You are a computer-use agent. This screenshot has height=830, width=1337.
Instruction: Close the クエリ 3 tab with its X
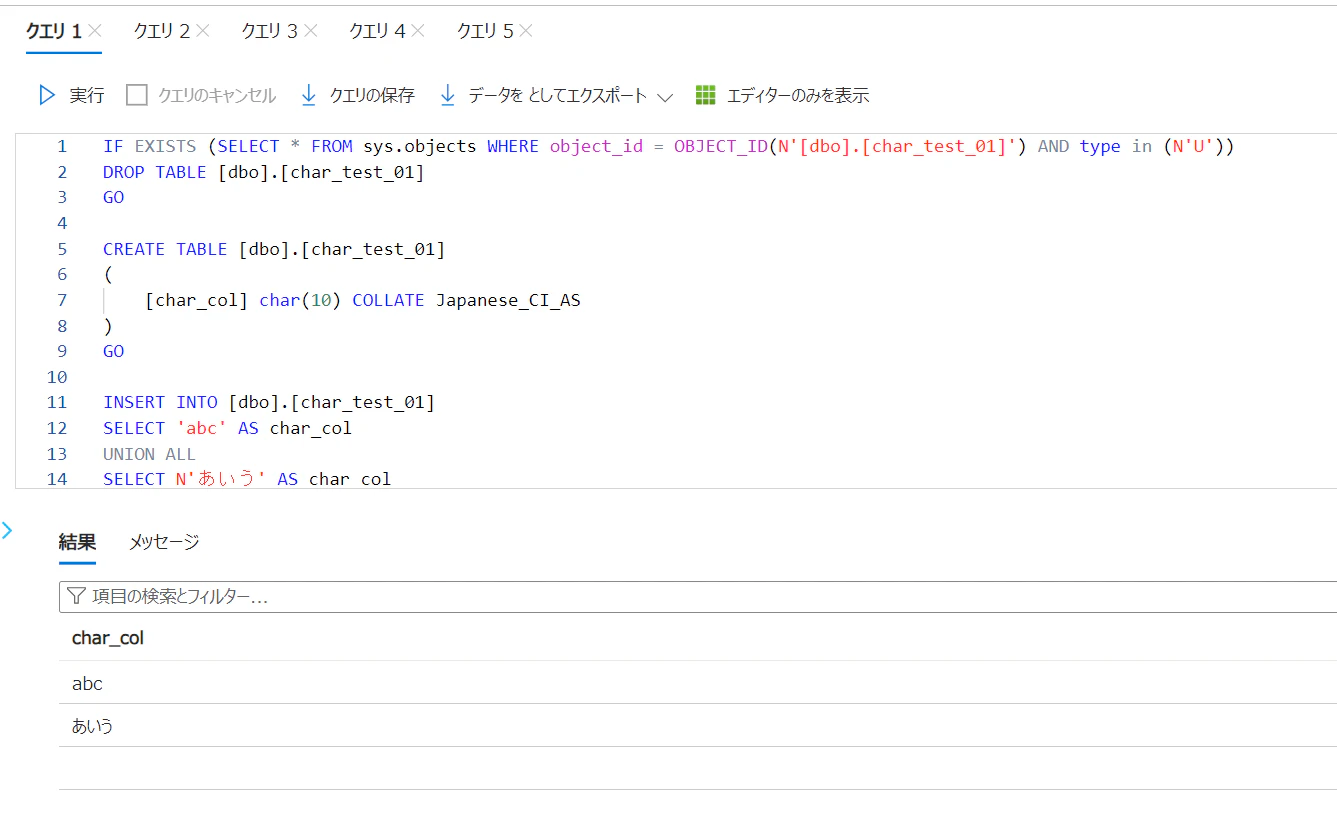coord(310,31)
